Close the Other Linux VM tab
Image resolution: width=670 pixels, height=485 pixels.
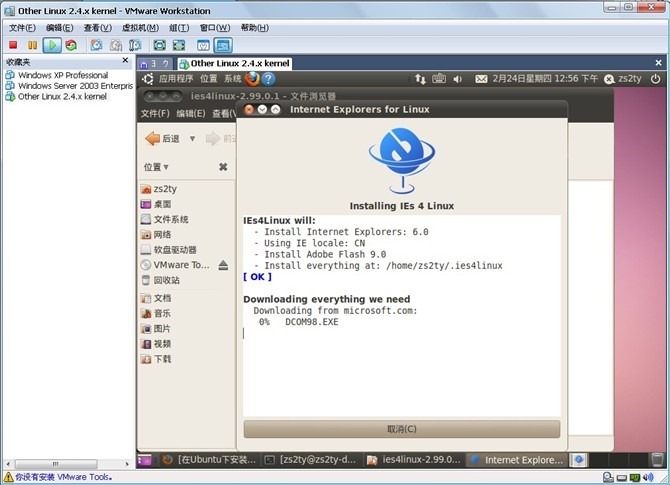click(x=658, y=63)
